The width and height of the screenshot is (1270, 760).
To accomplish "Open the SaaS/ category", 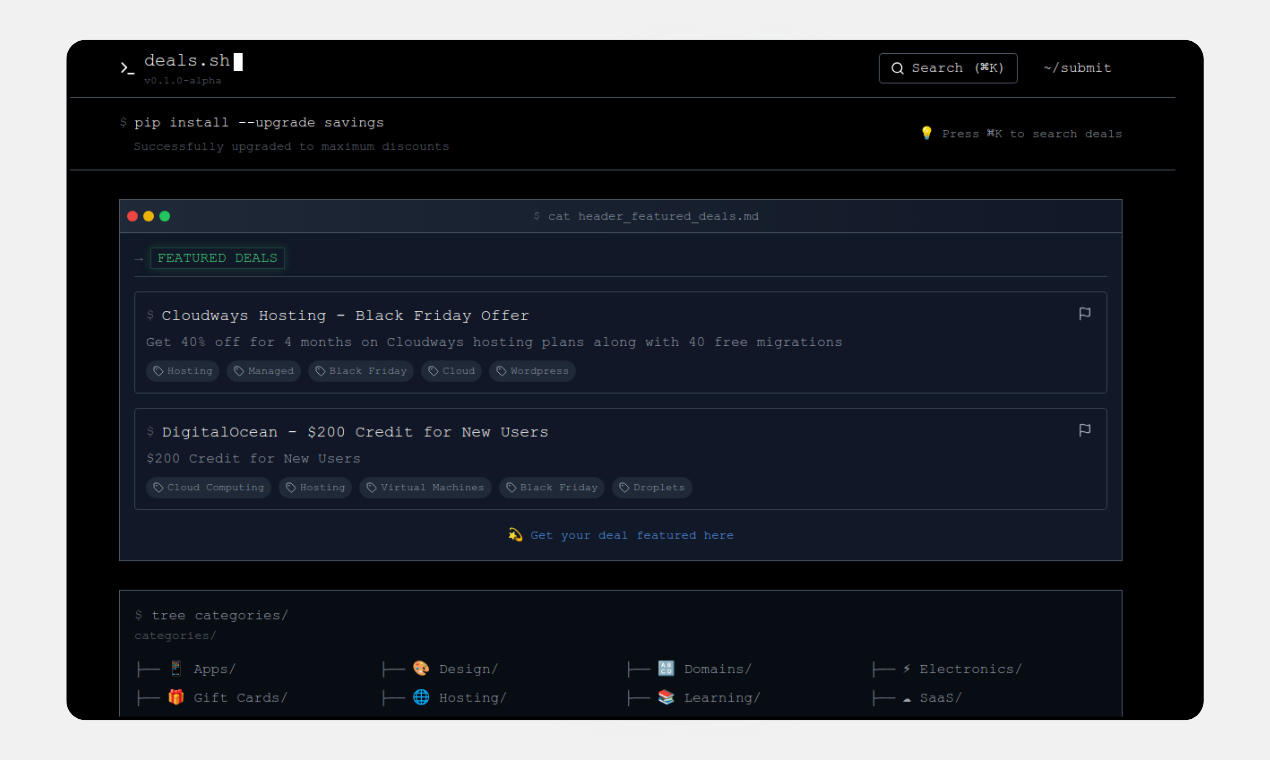I will pyautogui.click(x=941, y=698).
